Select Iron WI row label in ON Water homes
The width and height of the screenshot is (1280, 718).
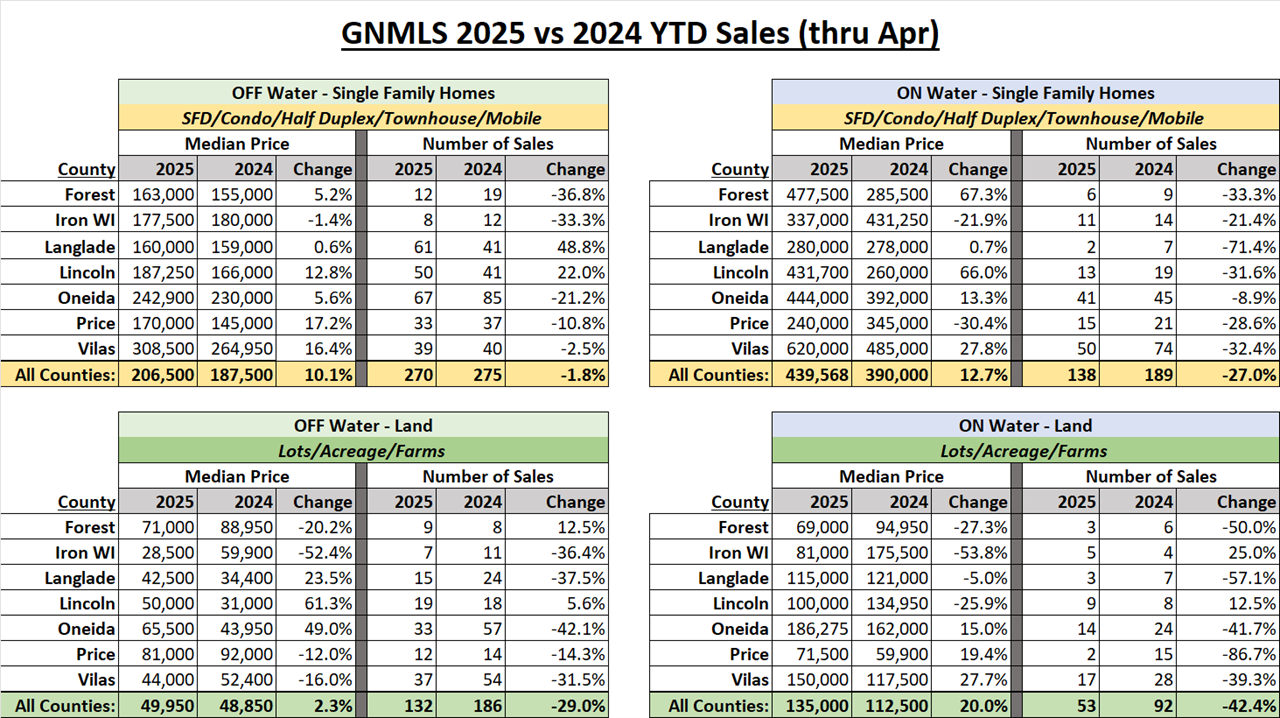pos(738,221)
